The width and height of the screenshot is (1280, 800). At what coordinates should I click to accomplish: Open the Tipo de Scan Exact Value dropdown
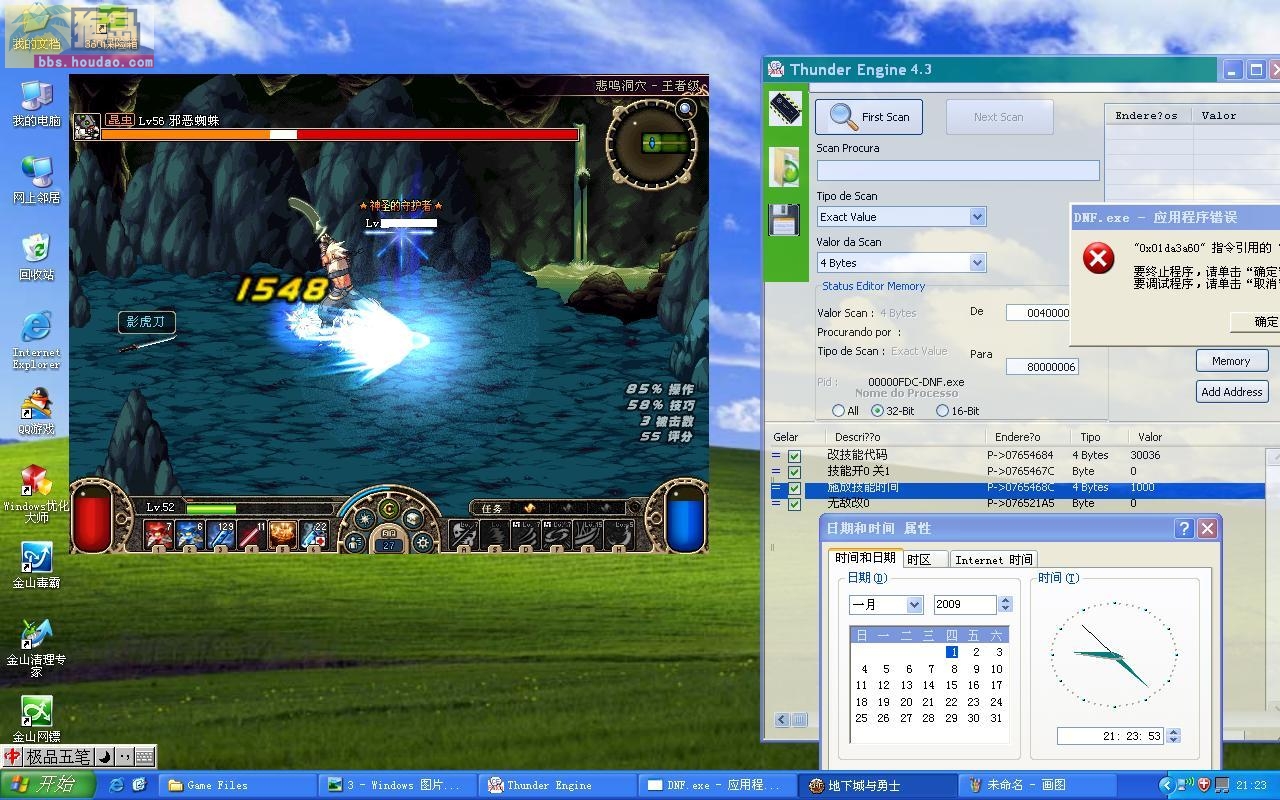click(977, 217)
